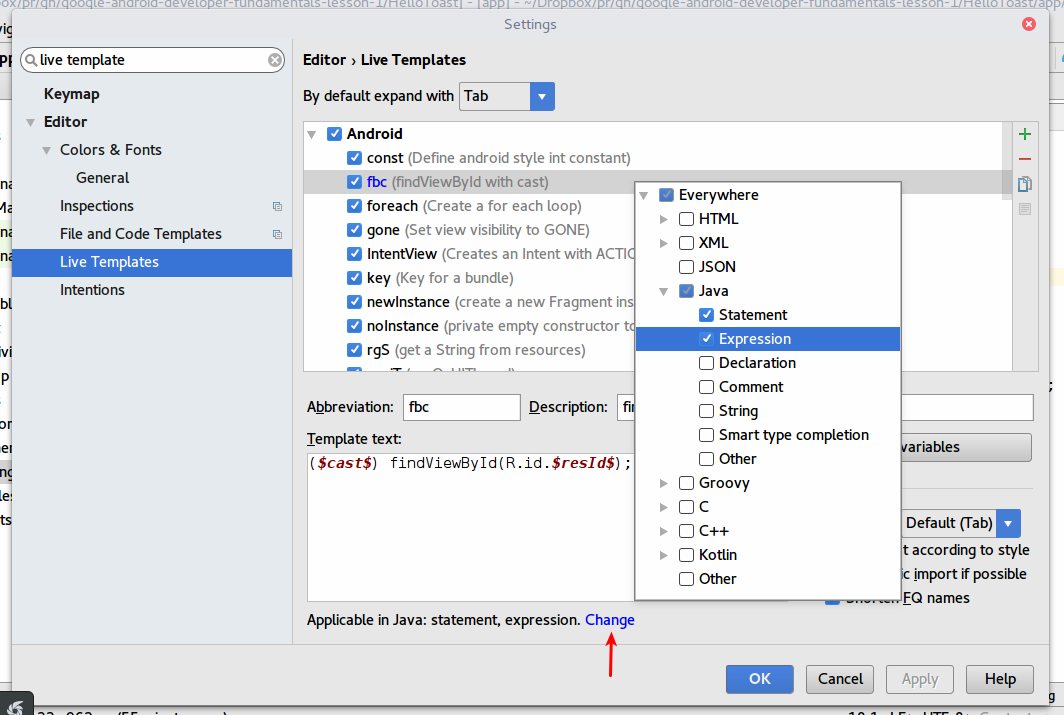Collapse the Android template group

pyautogui.click(x=311, y=134)
